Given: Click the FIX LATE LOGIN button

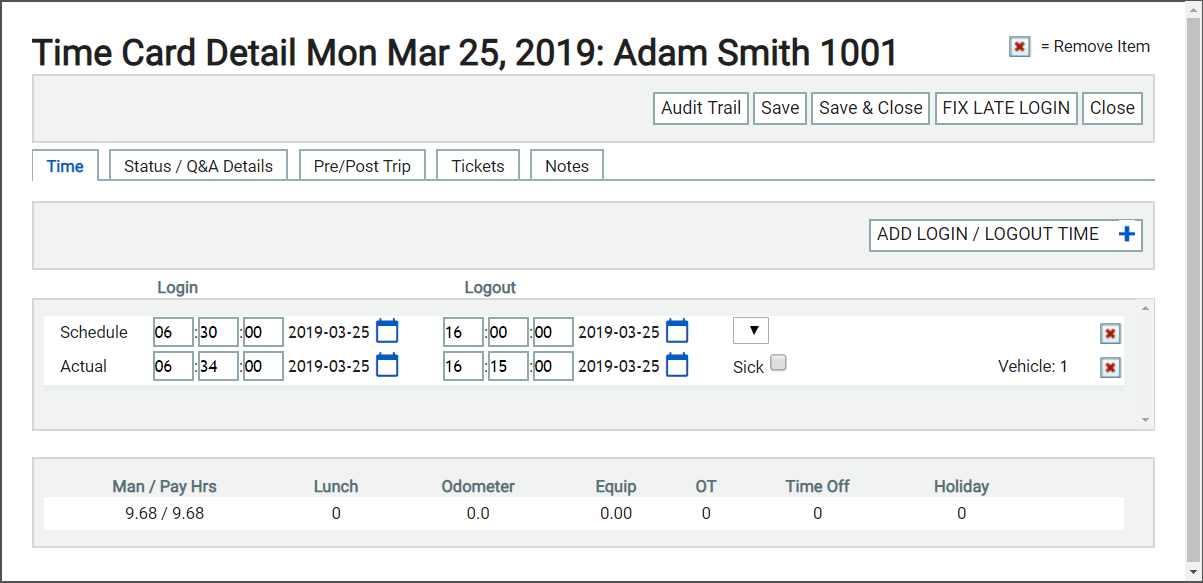Looking at the screenshot, I should (x=1006, y=108).
